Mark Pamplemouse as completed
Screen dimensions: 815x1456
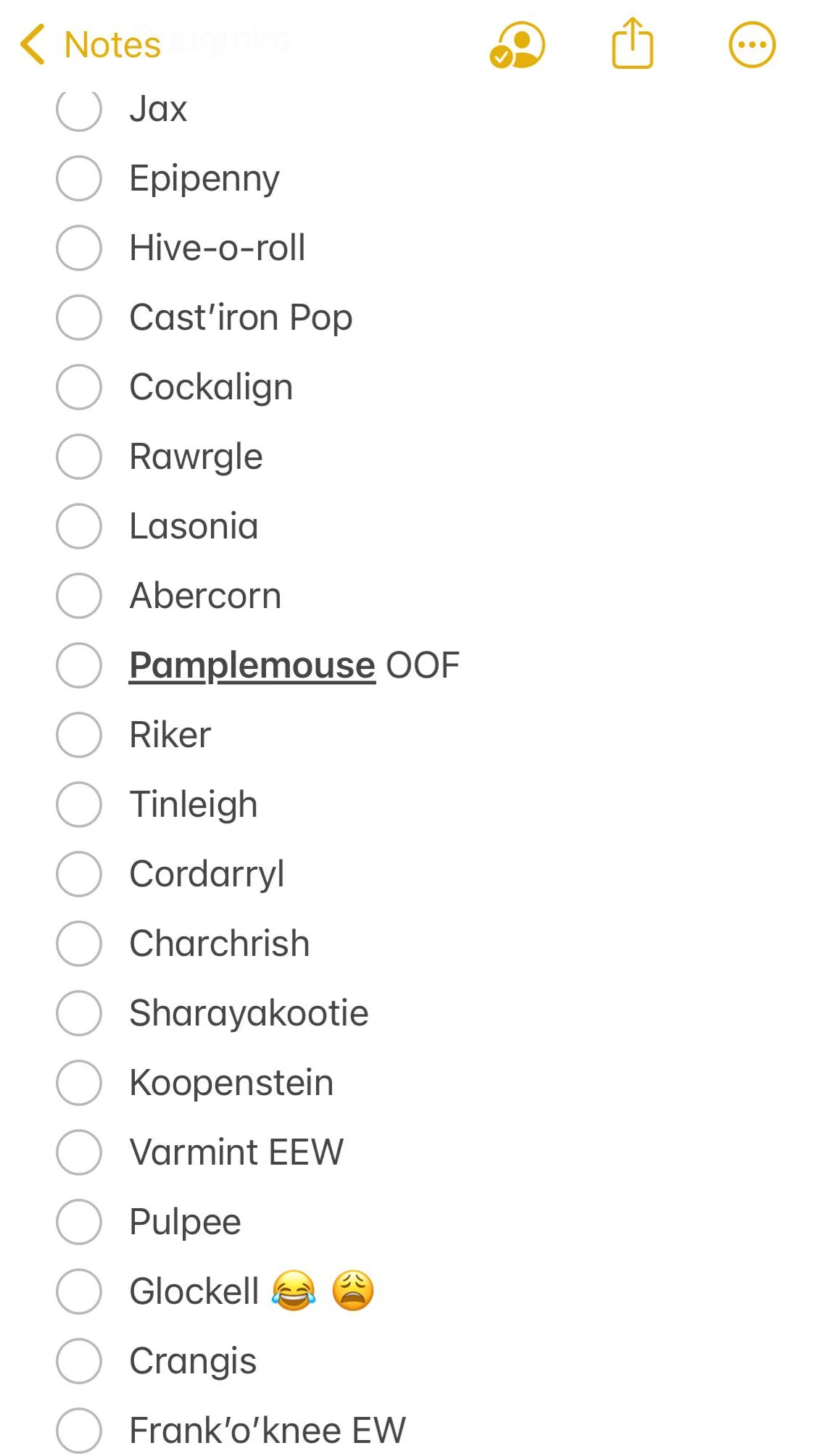[x=78, y=665]
